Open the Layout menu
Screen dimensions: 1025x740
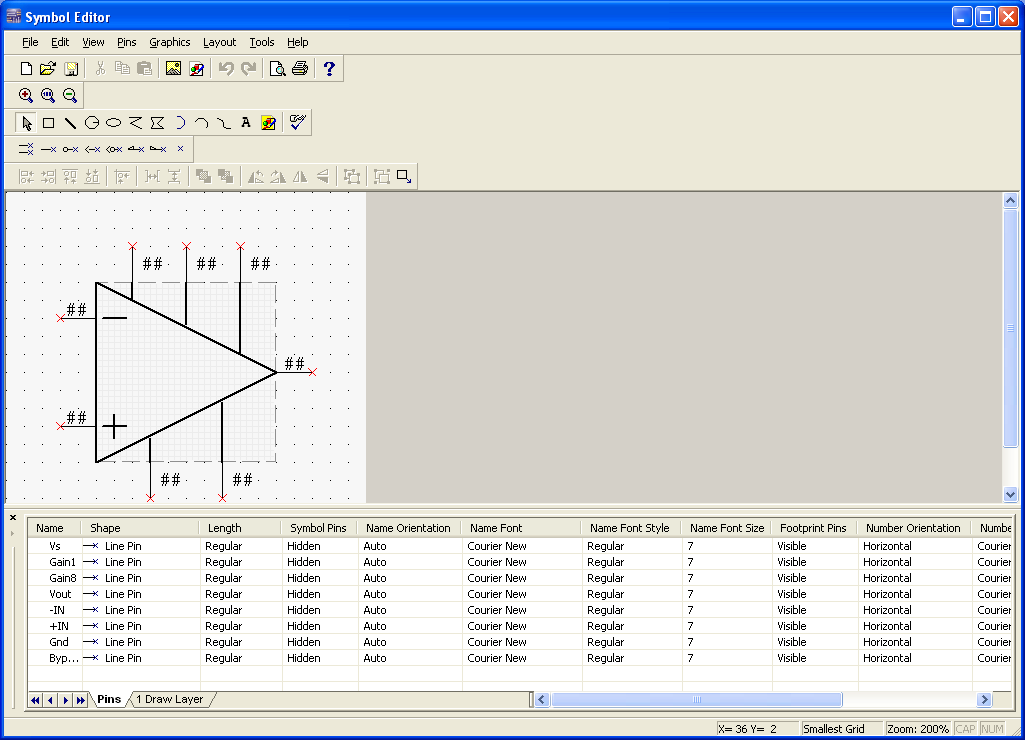point(220,42)
